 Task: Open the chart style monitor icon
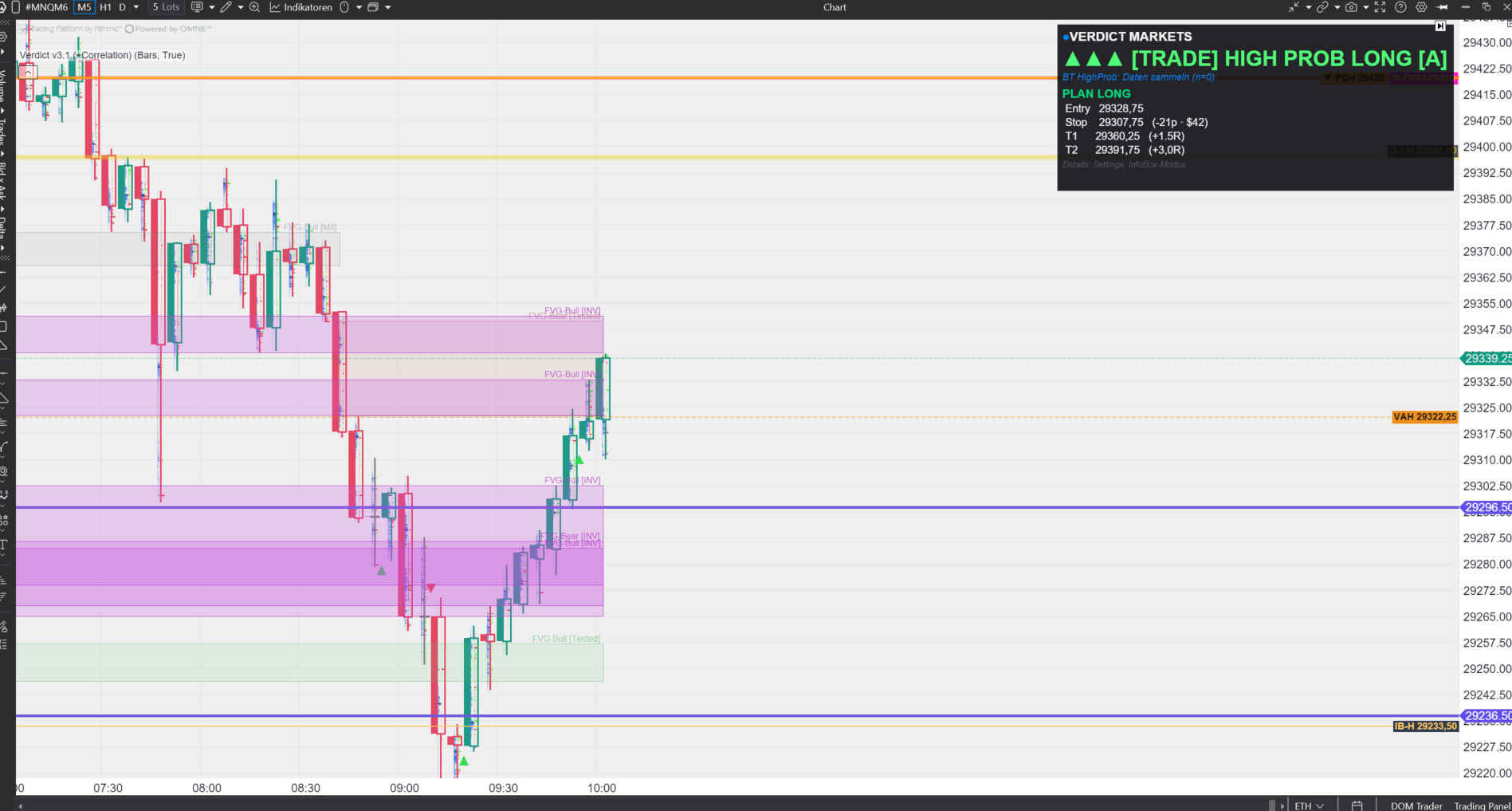(197, 7)
